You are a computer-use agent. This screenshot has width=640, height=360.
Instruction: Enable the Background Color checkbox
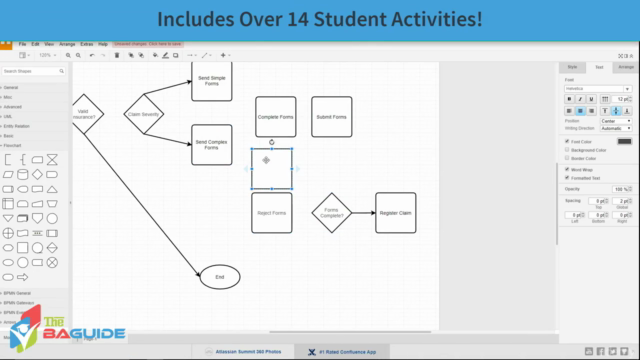[567, 150]
